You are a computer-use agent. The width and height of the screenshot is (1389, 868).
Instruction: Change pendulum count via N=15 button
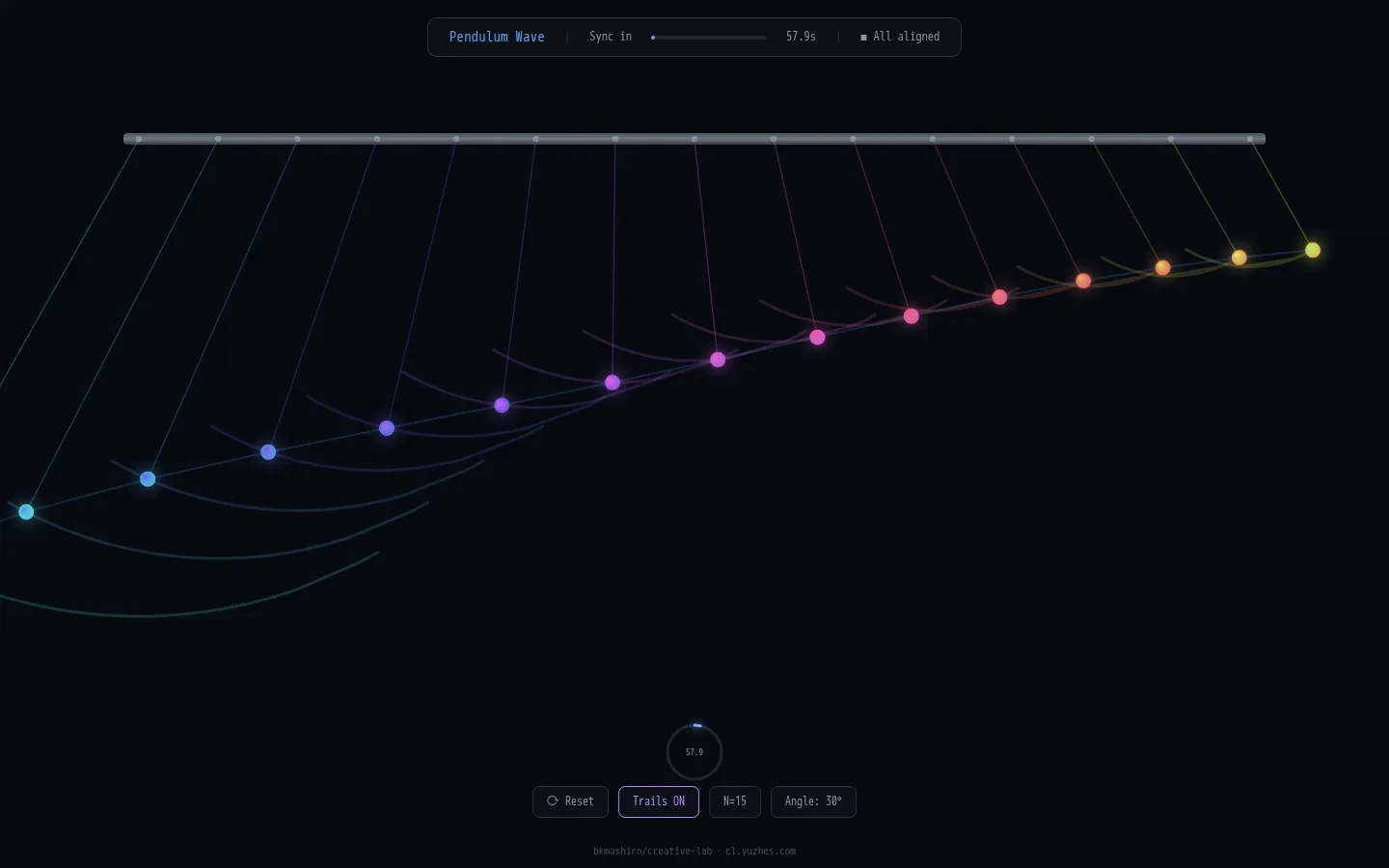point(735,801)
